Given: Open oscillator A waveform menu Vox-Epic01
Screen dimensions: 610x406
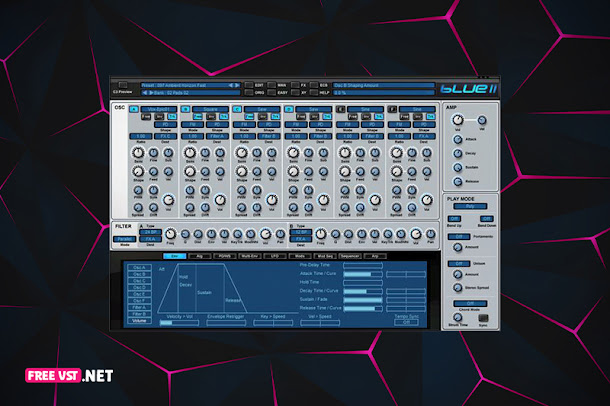Looking at the screenshot, I should pos(159,109).
